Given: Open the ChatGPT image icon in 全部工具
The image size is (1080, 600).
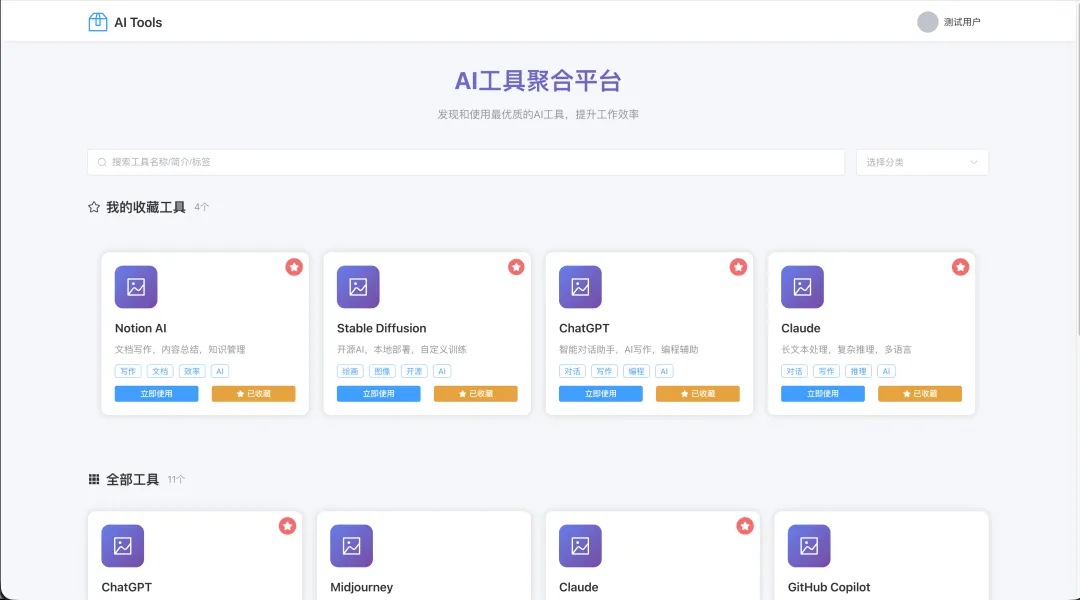Looking at the screenshot, I should click(123, 546).
